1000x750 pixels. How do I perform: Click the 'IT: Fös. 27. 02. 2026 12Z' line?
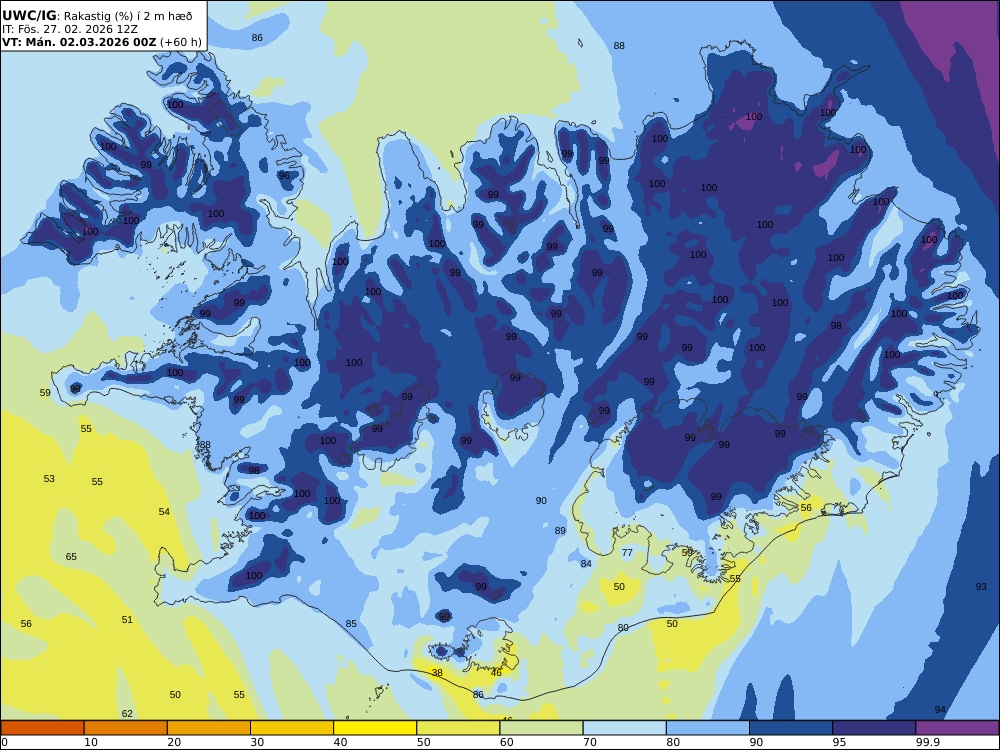tap(70, 29)
